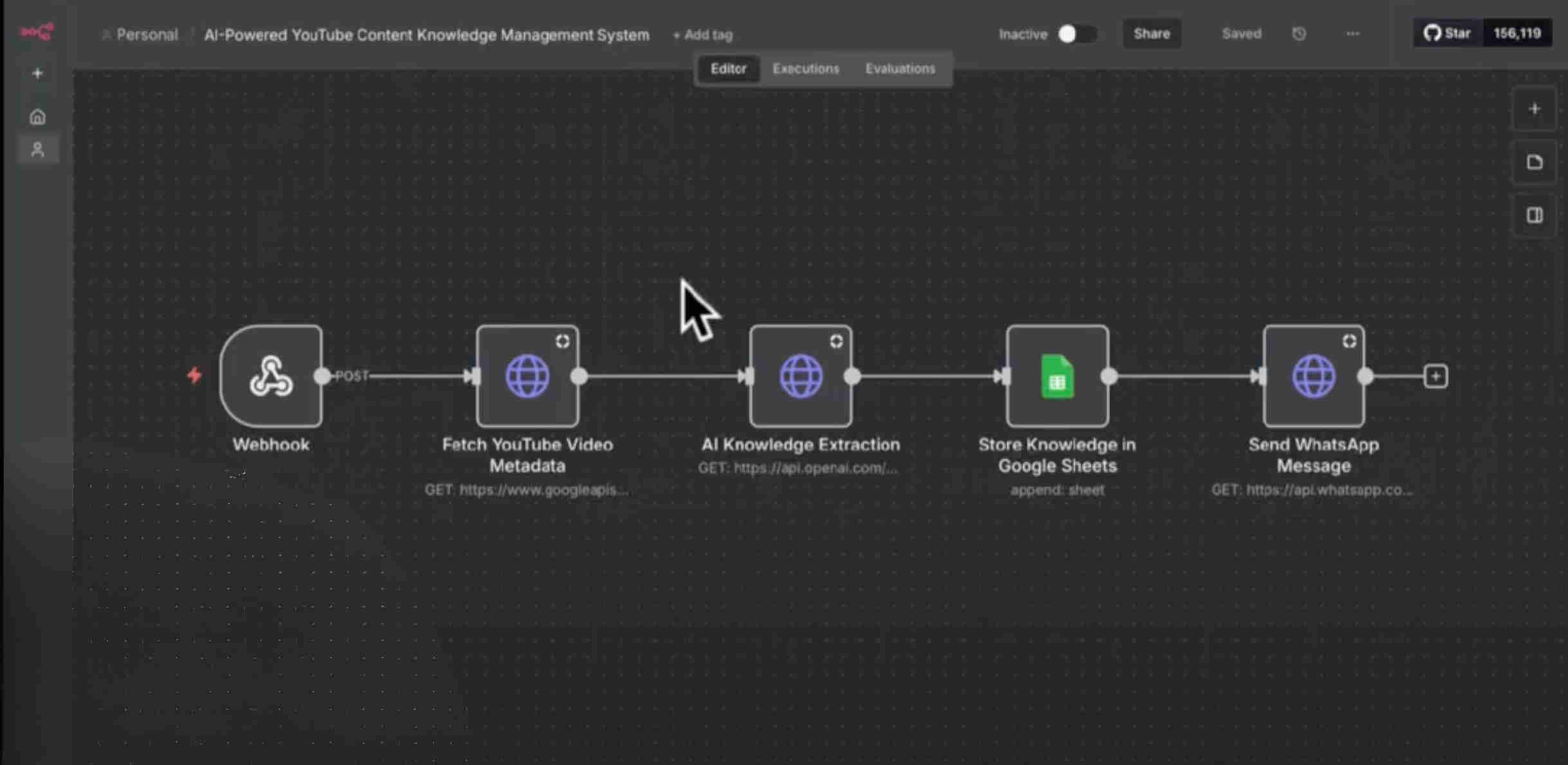Click the settings badge on AI Knowledge Extraction node

[x=836, y=341]
